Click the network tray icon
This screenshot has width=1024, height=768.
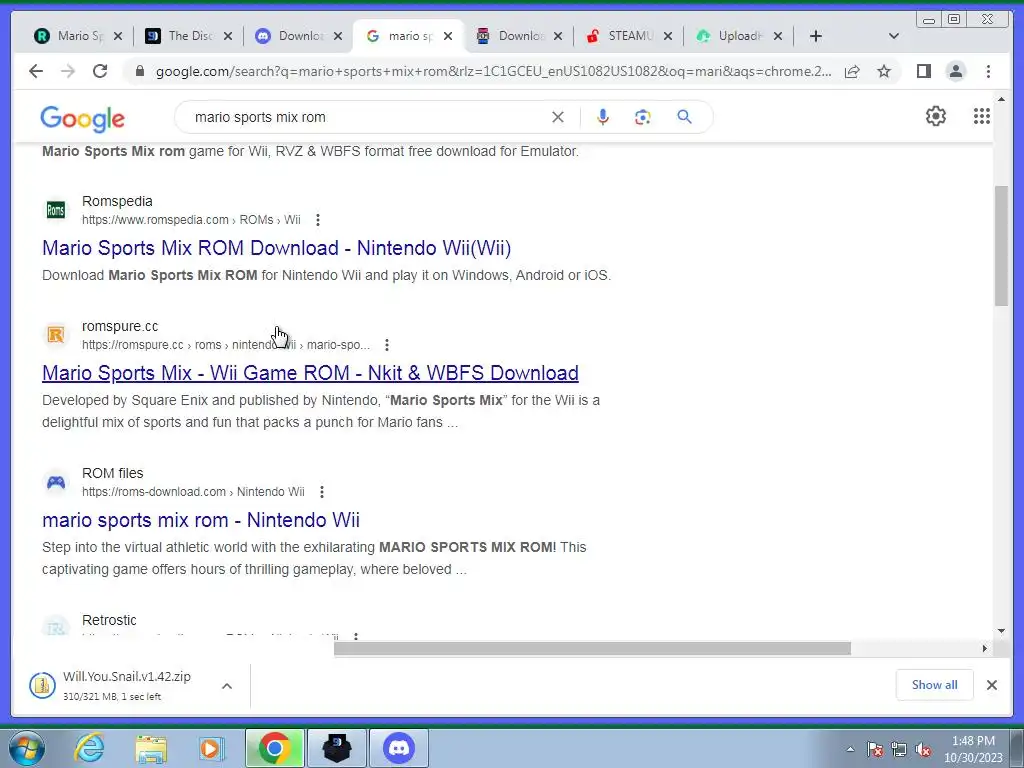(899, 750)
